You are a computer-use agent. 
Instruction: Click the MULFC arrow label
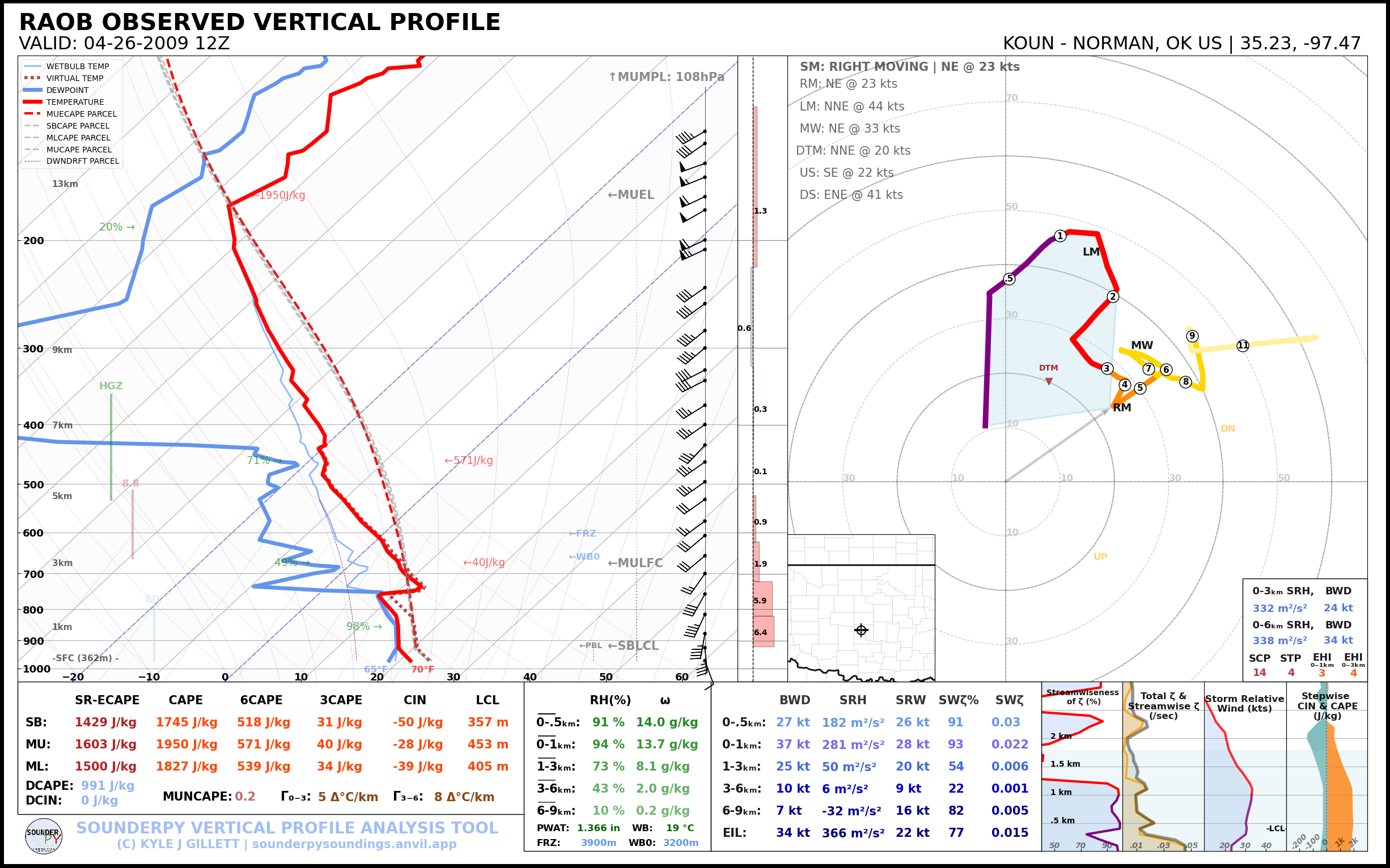click(x=635, y=563)
